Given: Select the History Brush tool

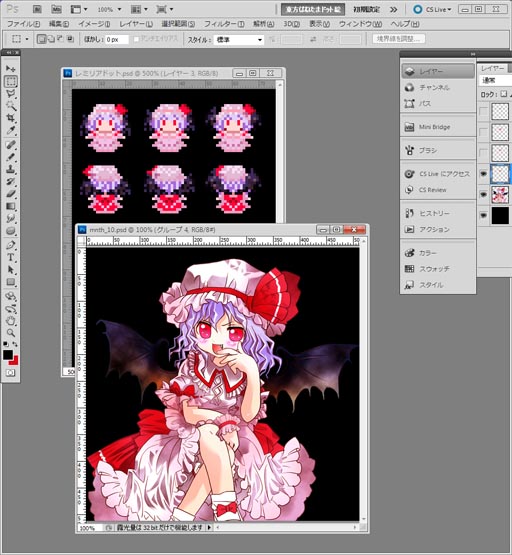Looking at the screenshot, I should [x=11, y=181].
